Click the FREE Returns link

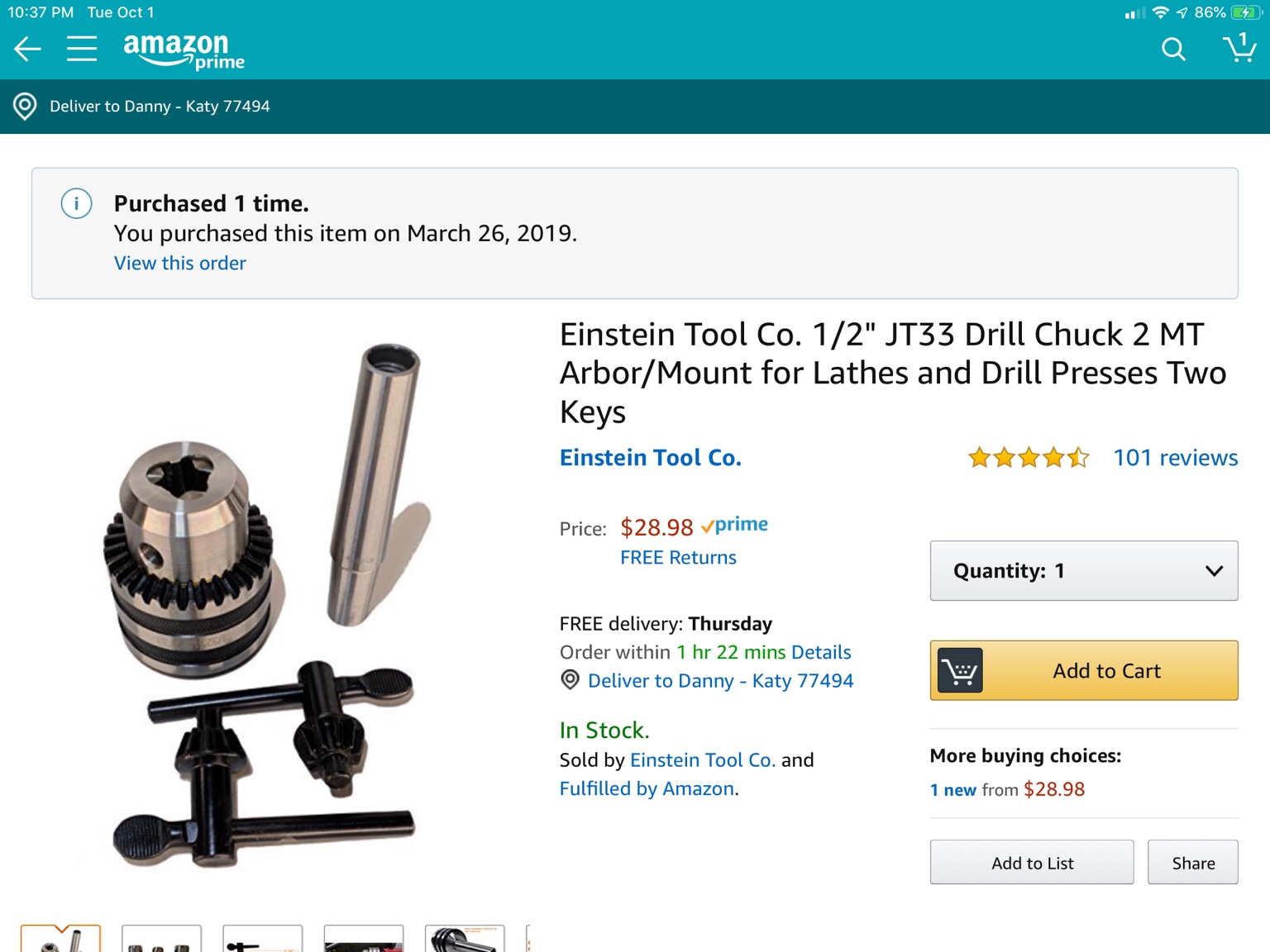click(x=678, y=558)
